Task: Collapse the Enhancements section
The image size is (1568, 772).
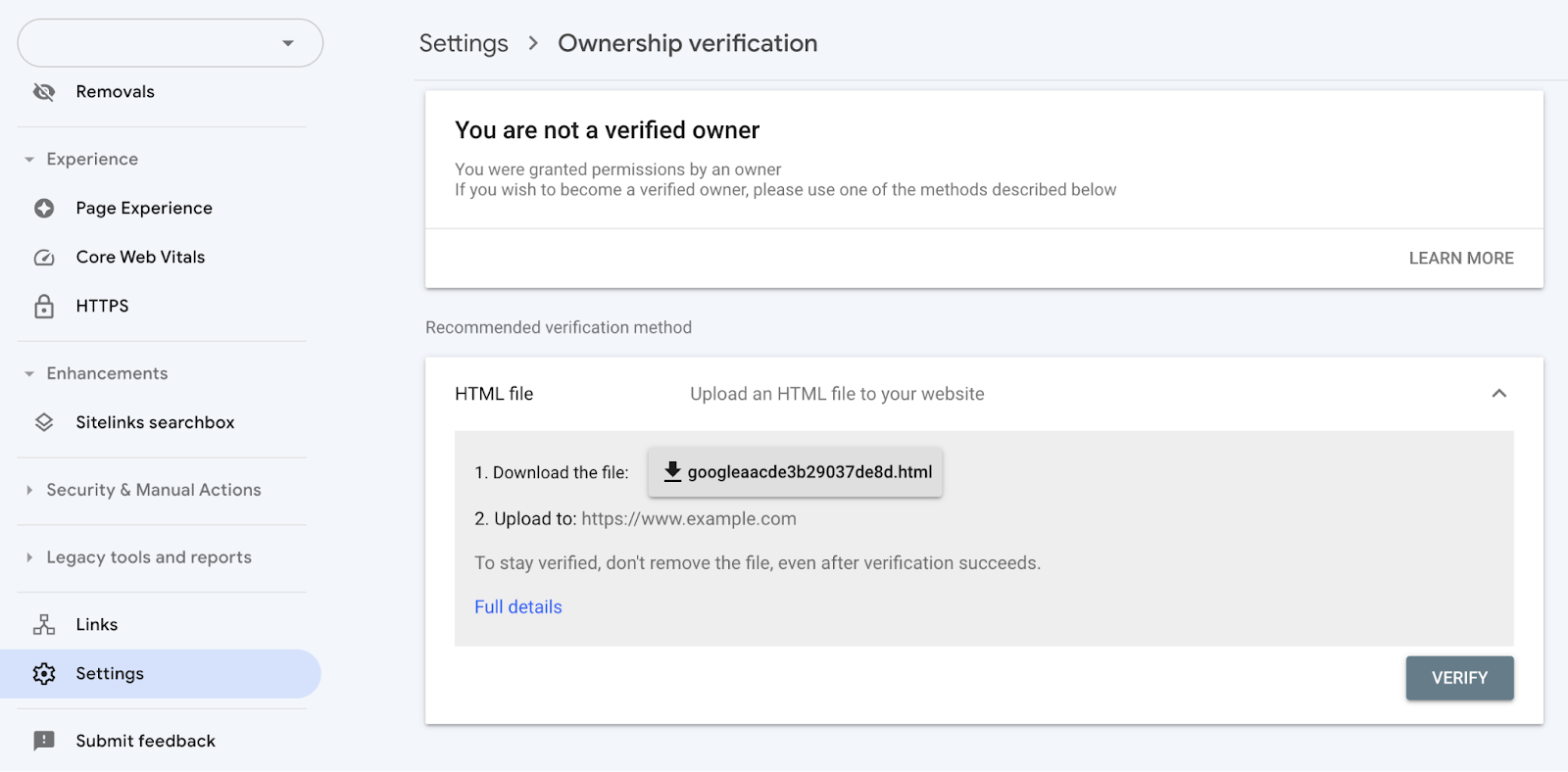Action: [29, 374]
